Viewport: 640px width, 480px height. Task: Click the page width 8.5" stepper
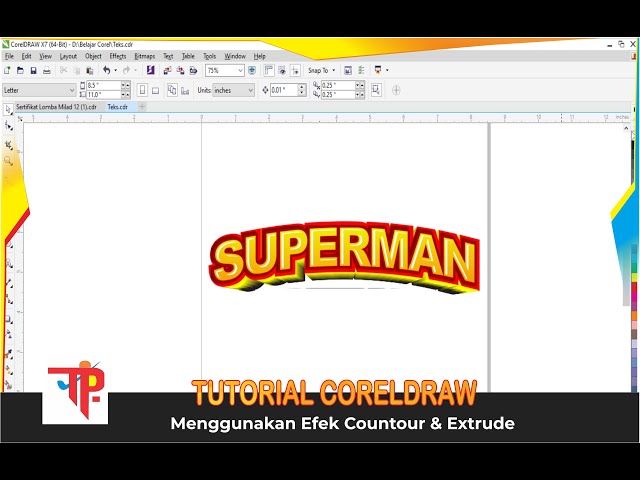126,85
